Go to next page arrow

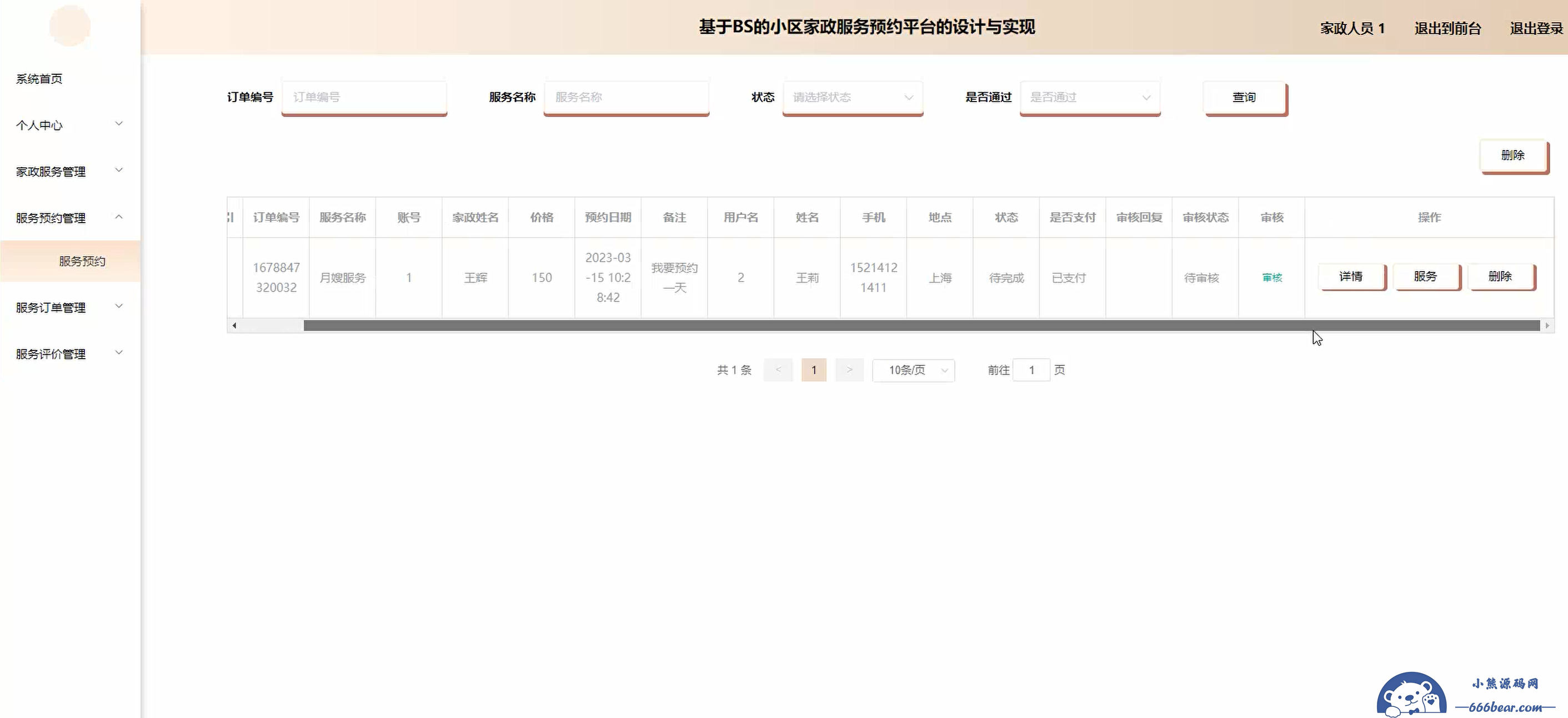pyautogui.click(x=849, y=370)
